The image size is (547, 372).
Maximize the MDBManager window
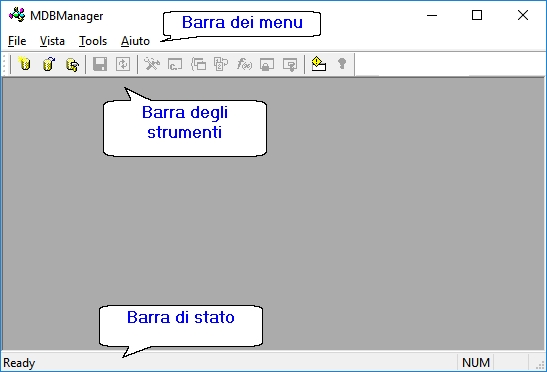[477, 15]
